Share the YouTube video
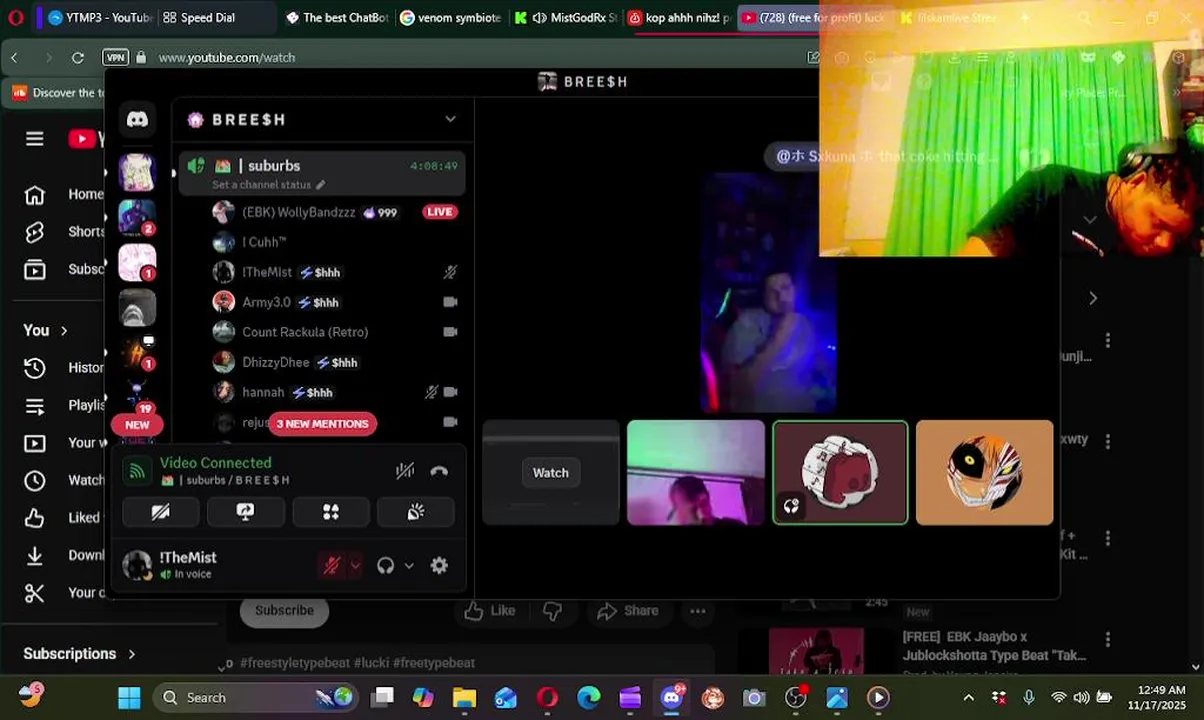This screenshot has height=720, width=1204. coord(628,610)
